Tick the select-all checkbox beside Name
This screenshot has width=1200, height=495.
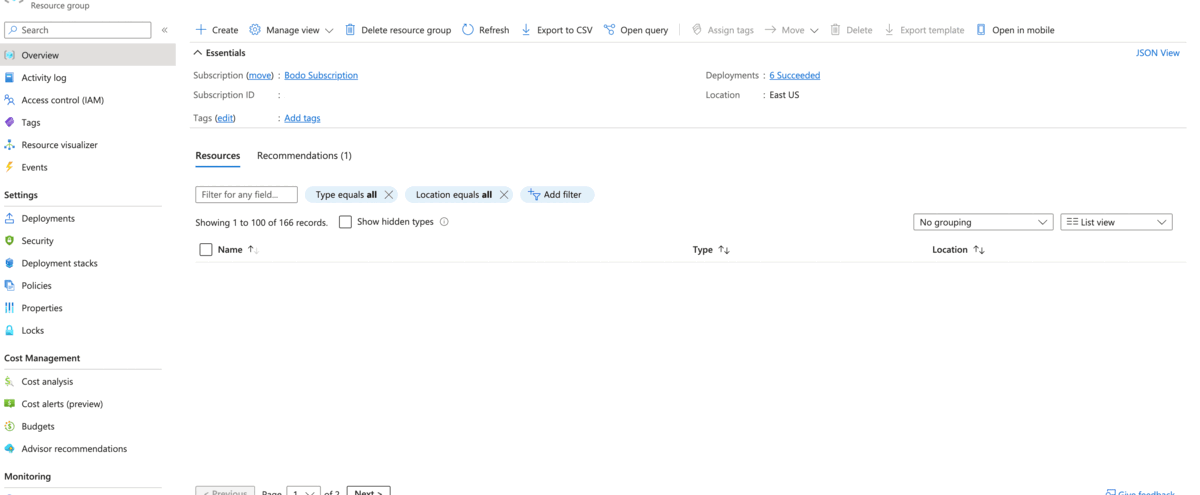(206, 250)
